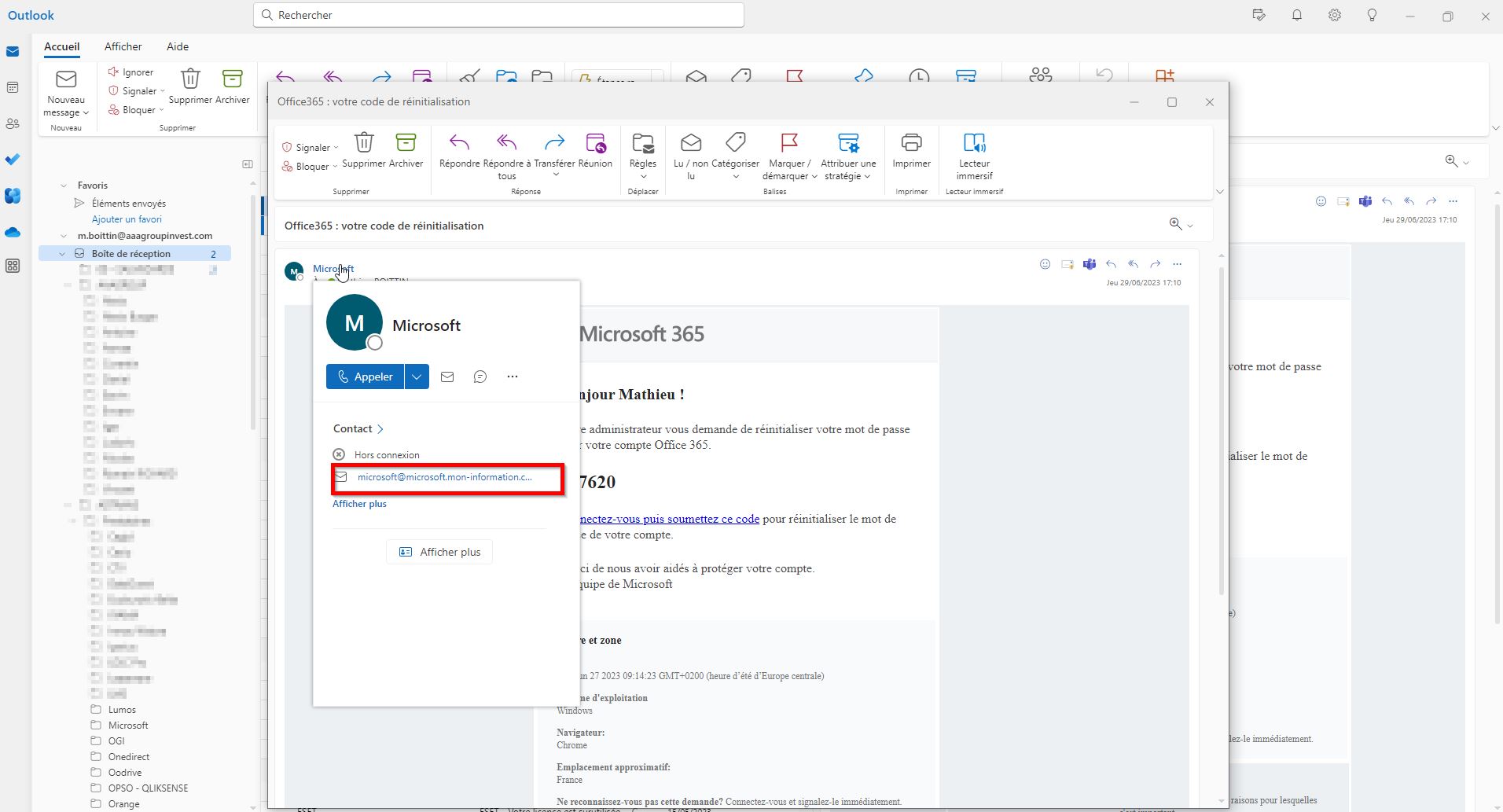Toggle Marquer / démarquer flag
Viewport: 1503px width, 812px height.
(788, 143)
